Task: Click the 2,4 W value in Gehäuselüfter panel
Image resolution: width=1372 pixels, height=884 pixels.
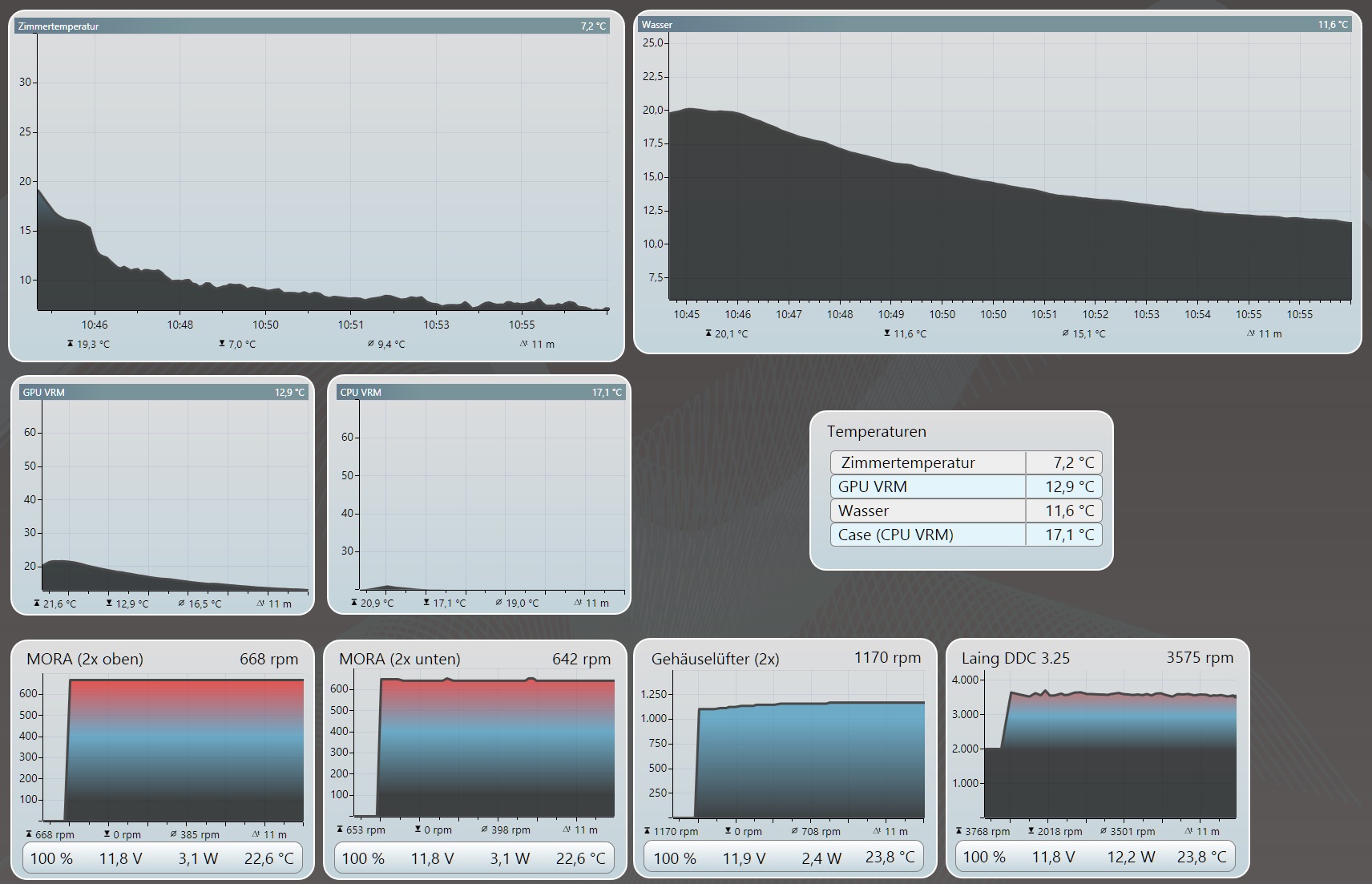Action: tap(821, 858)
